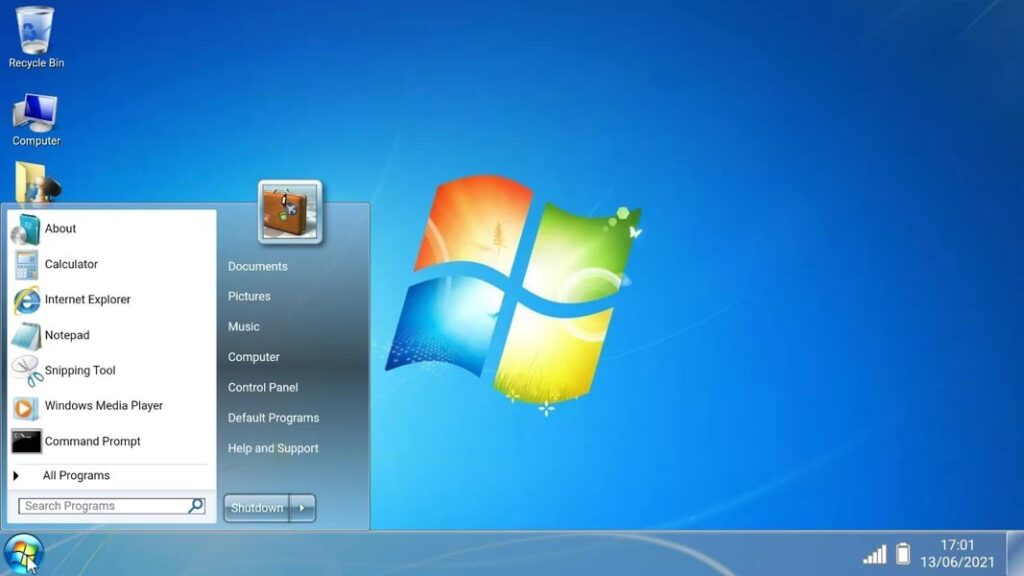
Task: Expand the All Programs list
Action: [x=75, y=476]
